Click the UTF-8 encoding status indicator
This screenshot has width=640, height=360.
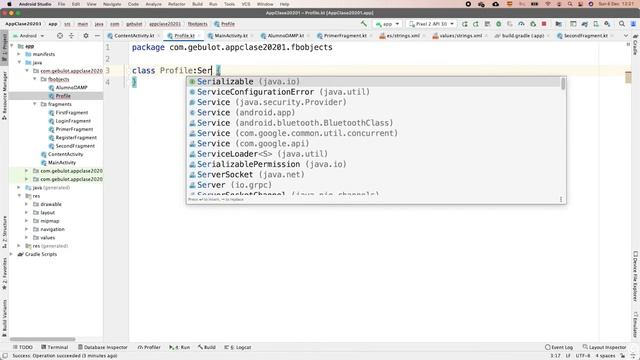point(582,356)
